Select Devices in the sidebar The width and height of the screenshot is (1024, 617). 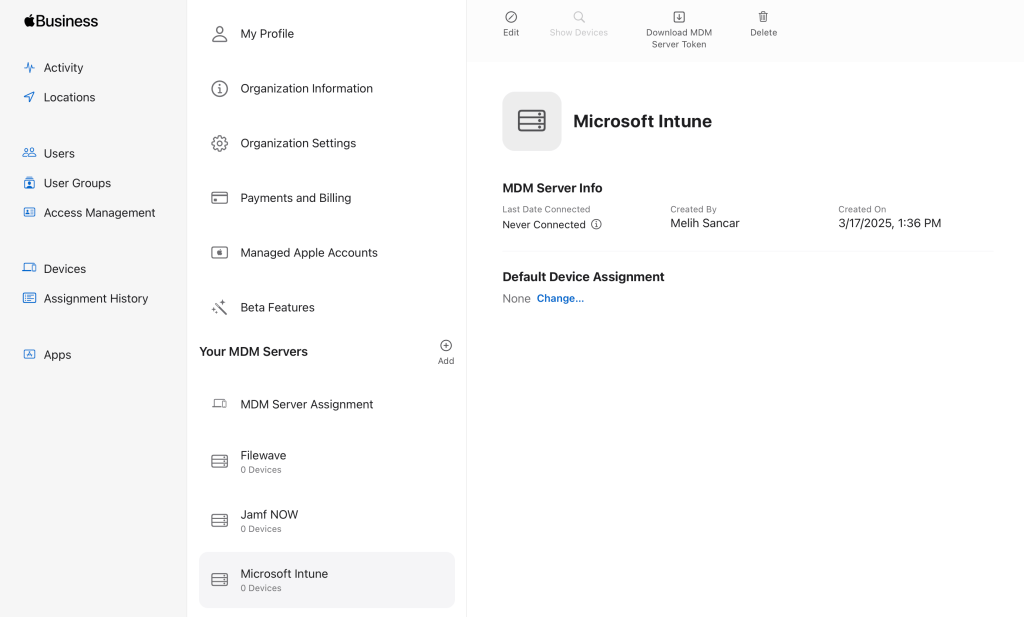64,269
